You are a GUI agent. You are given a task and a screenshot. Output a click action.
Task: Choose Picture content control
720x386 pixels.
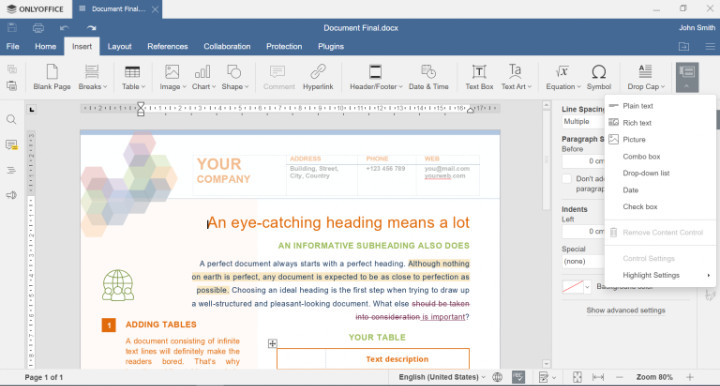click(660, 140)
